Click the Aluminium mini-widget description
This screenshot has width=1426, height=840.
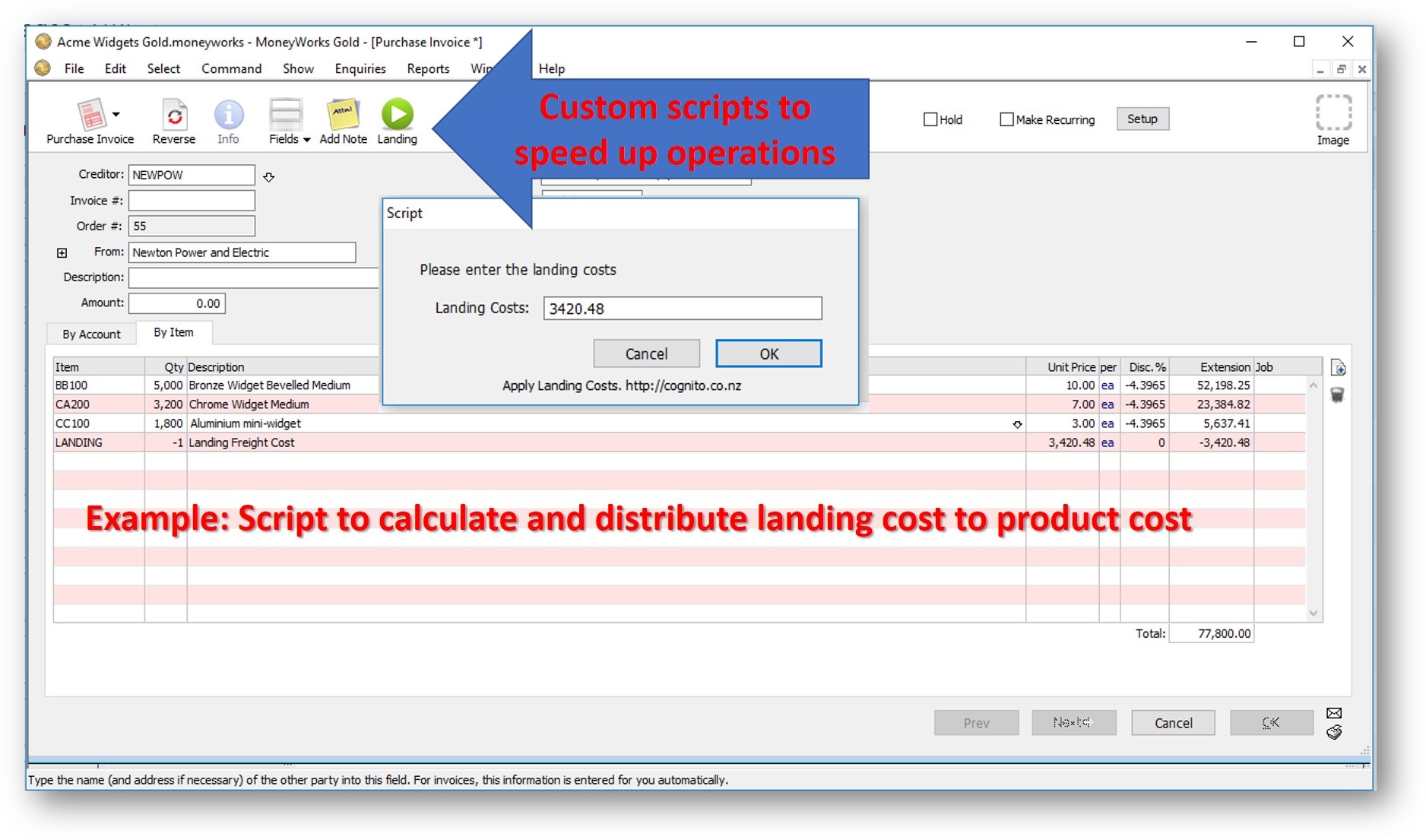coord(246,423)
